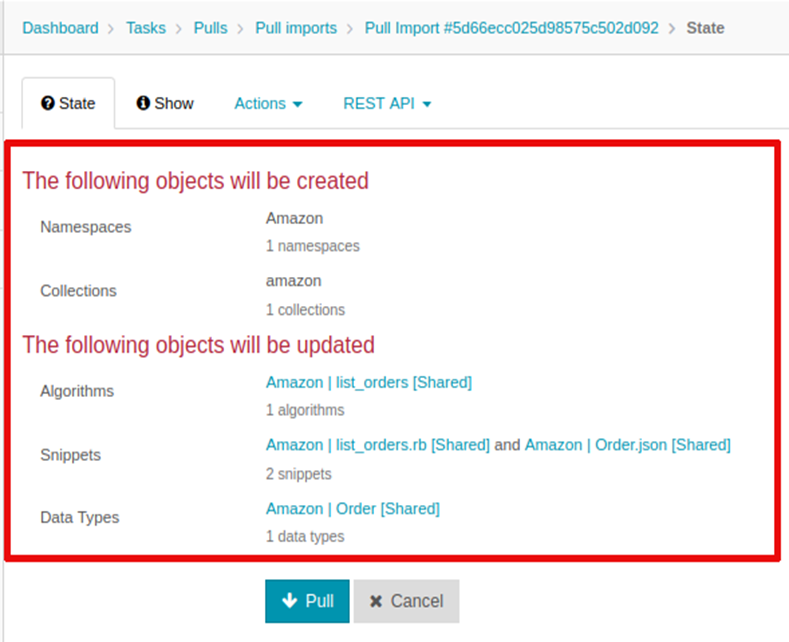The image size is (789, 642).
Task: Click 'The following objects will be updated' heading
Action: pyautogui.click(x=198, y=345)
